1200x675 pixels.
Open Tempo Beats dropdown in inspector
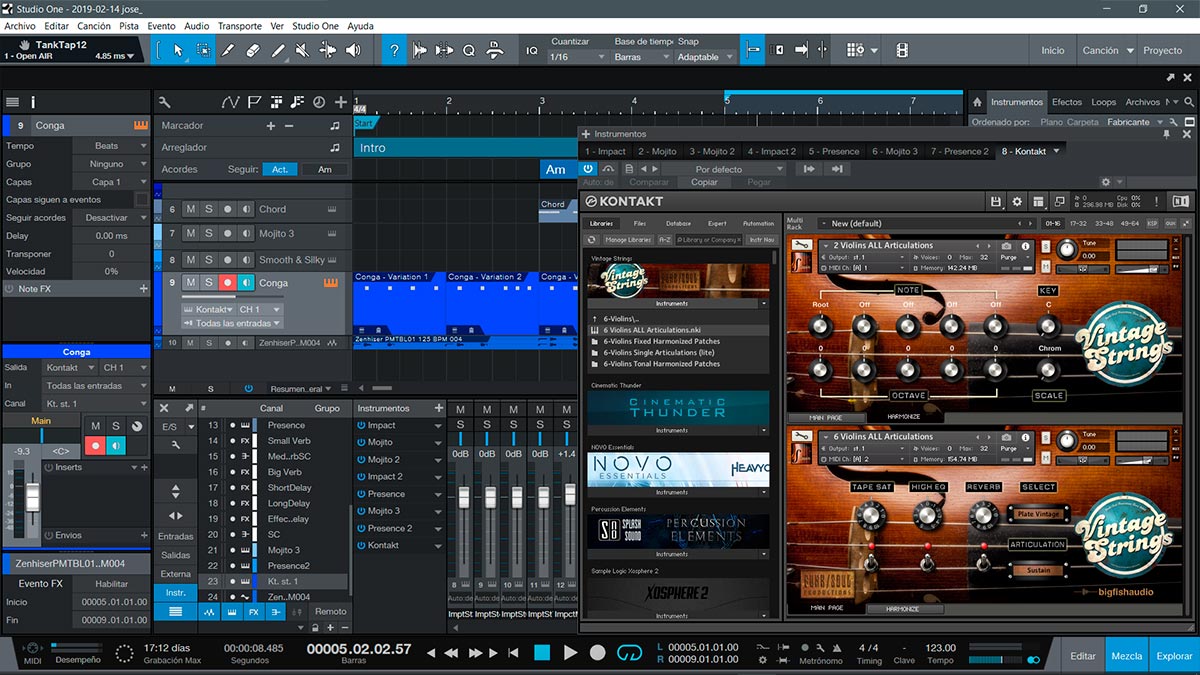coord(110,146)
